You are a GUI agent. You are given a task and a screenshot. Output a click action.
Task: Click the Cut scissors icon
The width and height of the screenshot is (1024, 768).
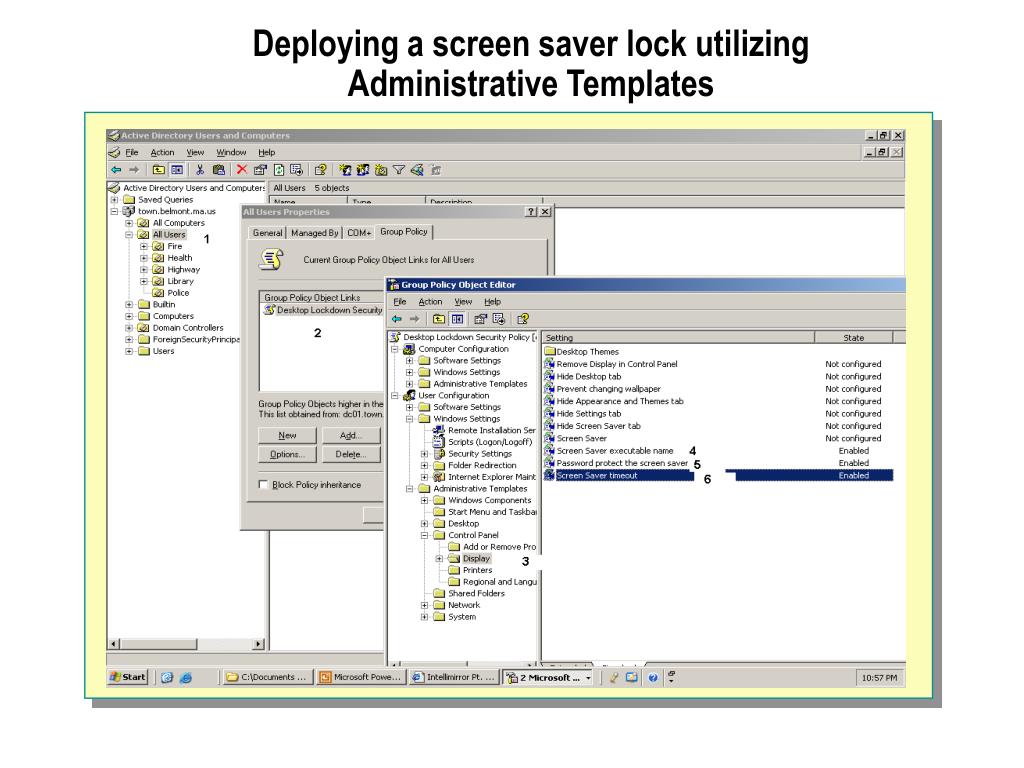click(200, 170)
